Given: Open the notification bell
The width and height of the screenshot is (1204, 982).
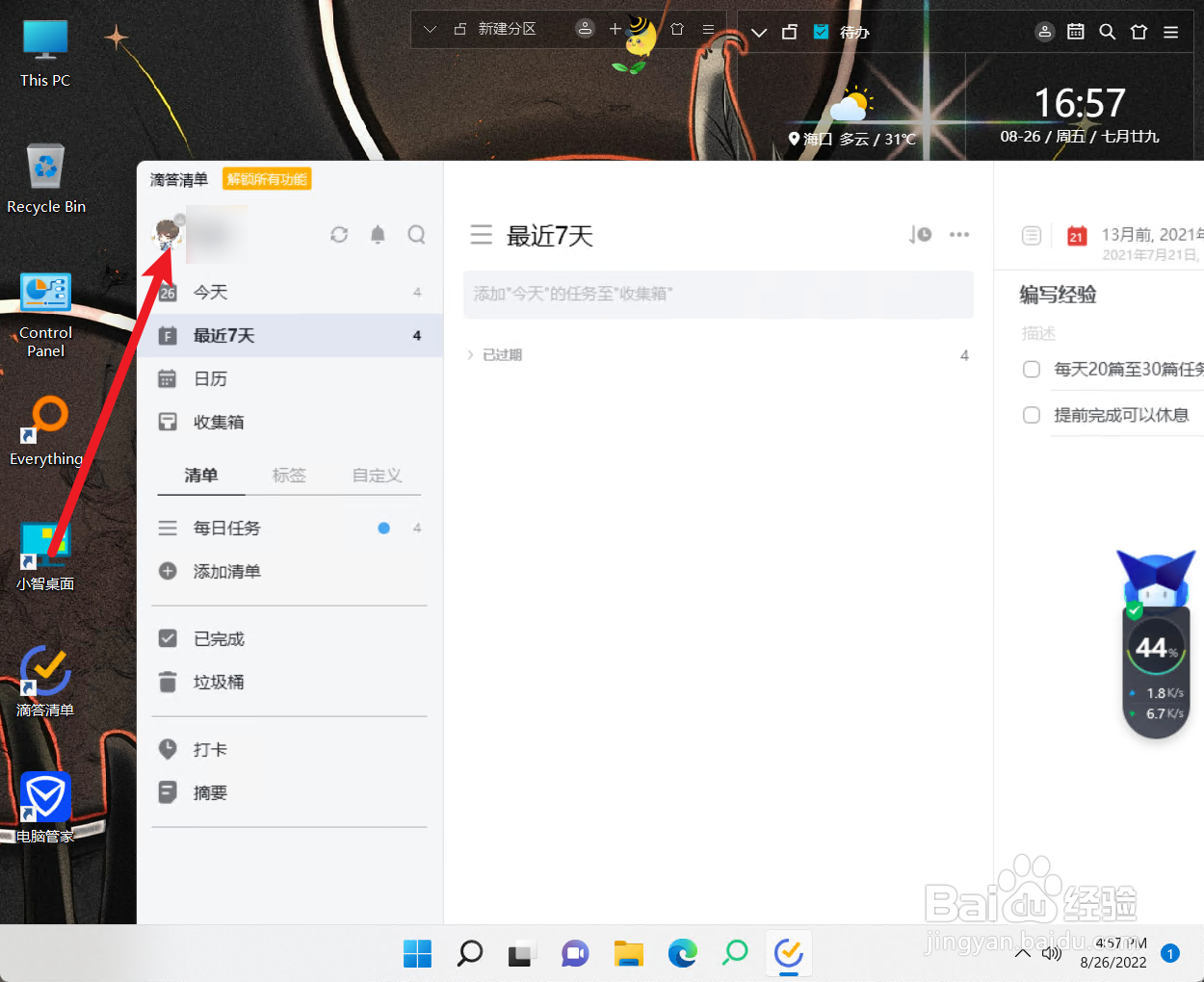Looking at the screenshot, I should point(378,234).
